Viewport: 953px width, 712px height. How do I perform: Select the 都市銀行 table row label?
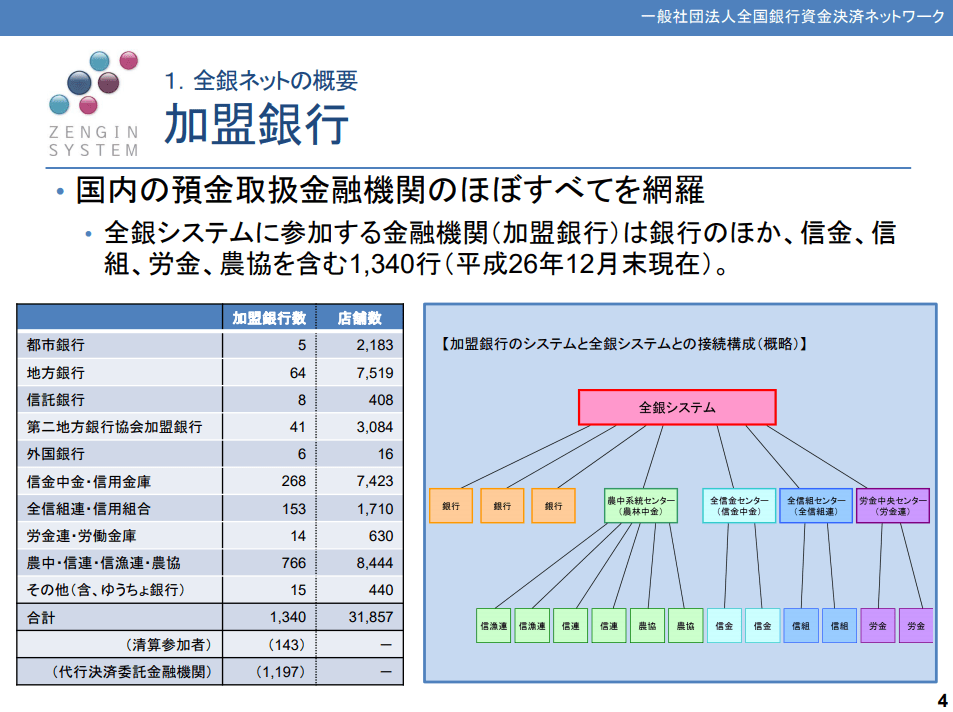[56, 345]
